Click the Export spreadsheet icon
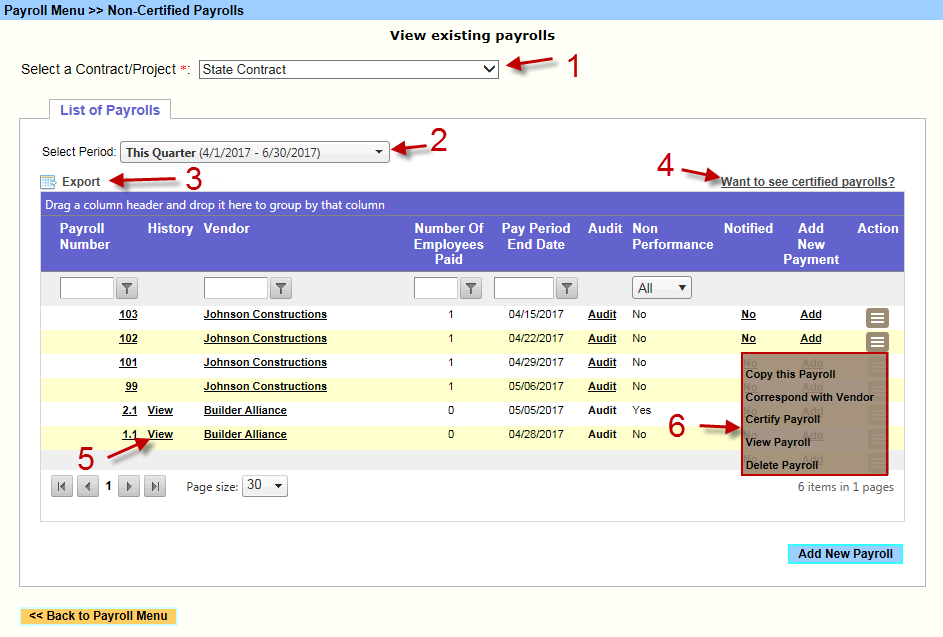 (x=48, y=182)
